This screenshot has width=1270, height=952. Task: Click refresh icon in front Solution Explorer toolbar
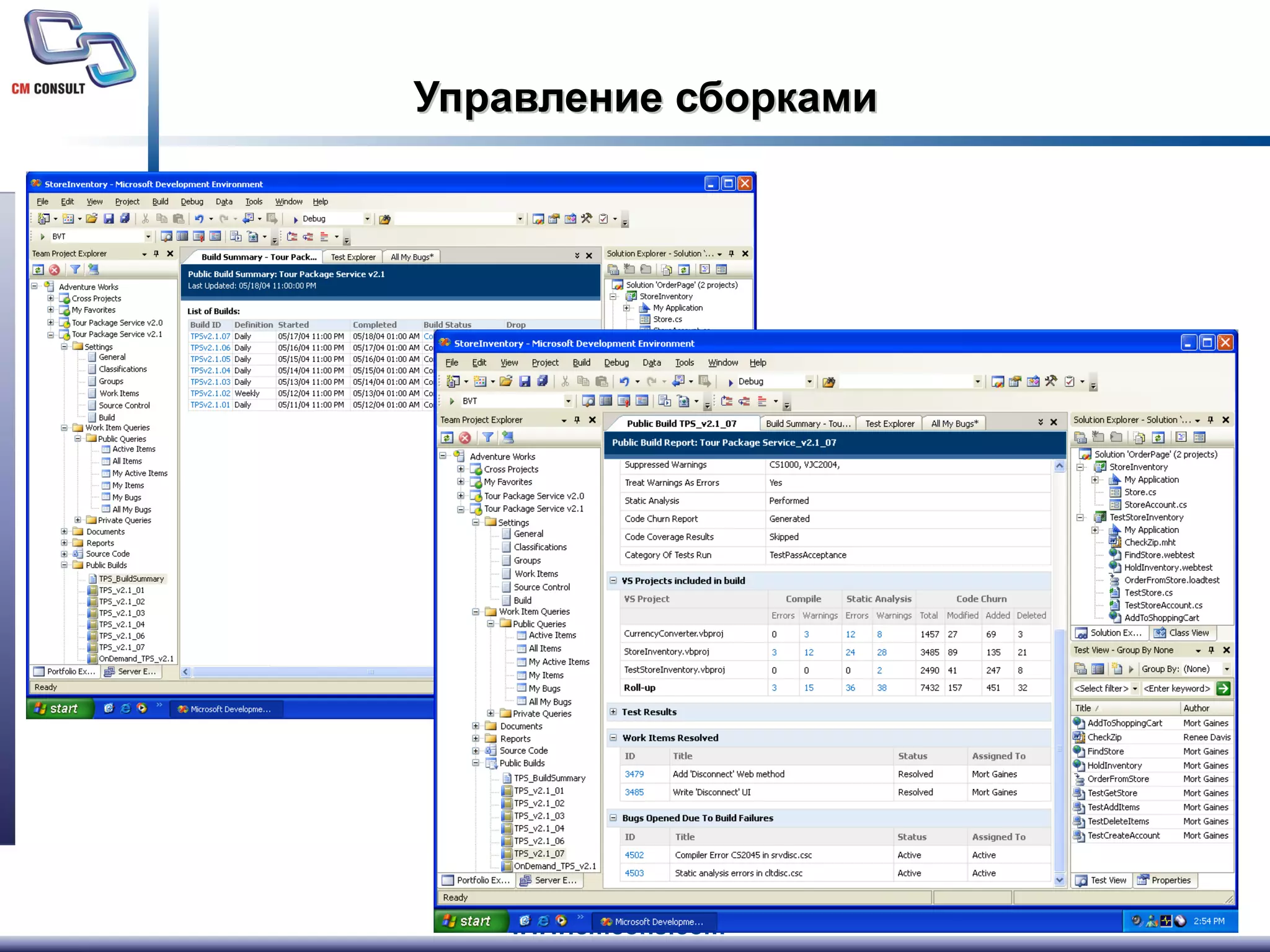coord(1158,438)
